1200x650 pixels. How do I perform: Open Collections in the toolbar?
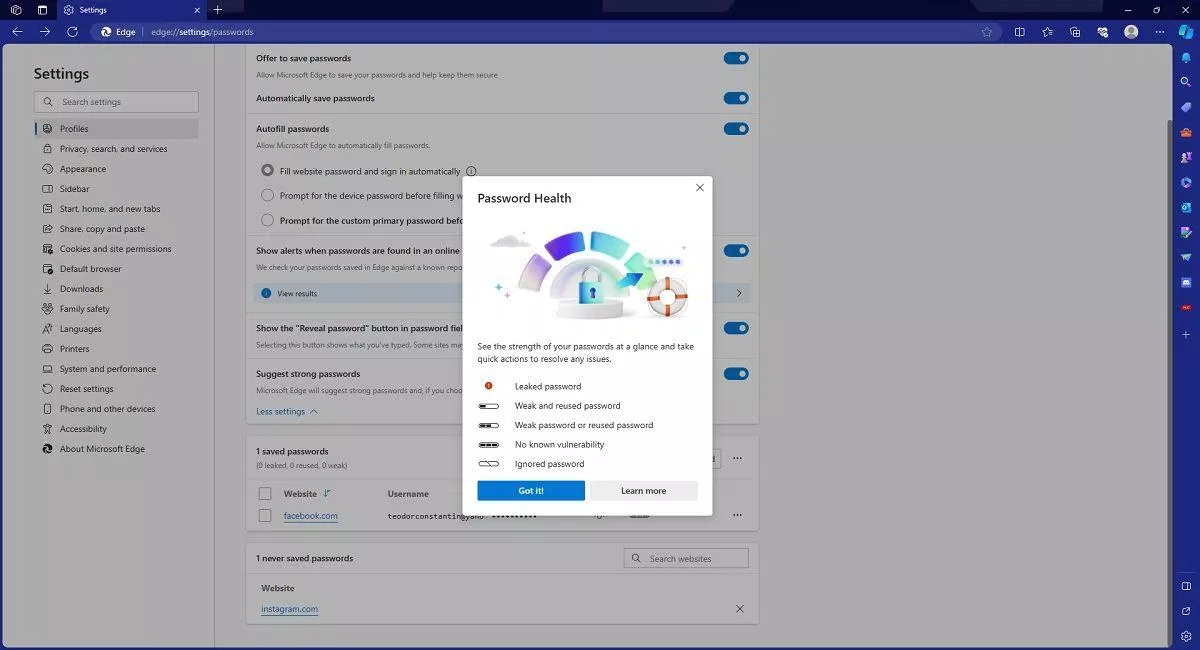[1076, 31]
